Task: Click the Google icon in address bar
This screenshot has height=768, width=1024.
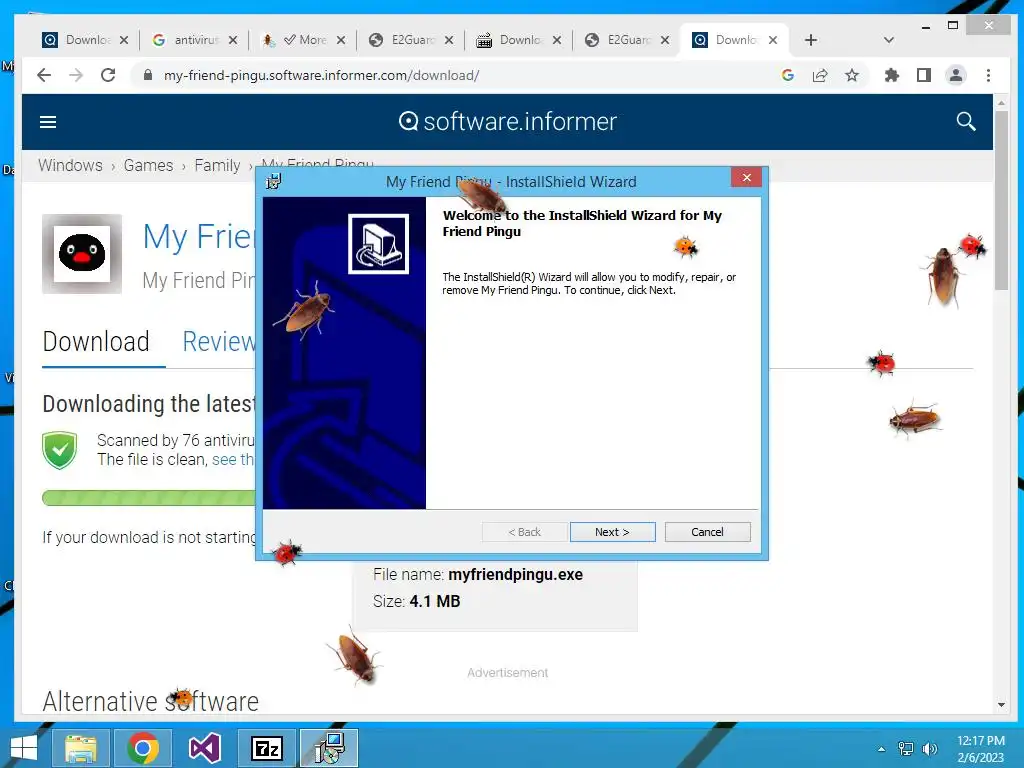Action: pos(788,75)
